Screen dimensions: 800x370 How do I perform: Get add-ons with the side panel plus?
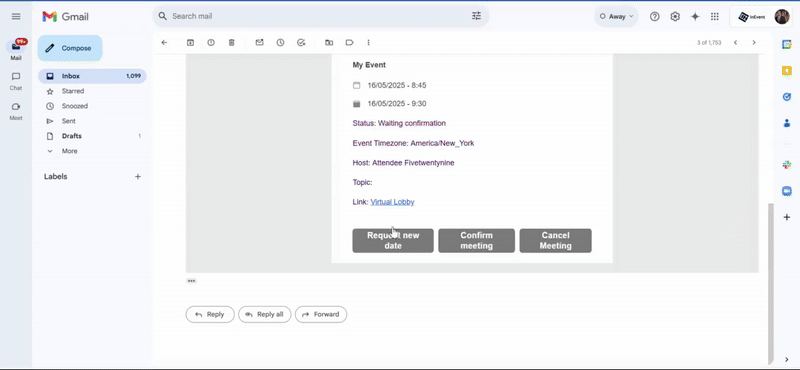[x=787, y=217]
